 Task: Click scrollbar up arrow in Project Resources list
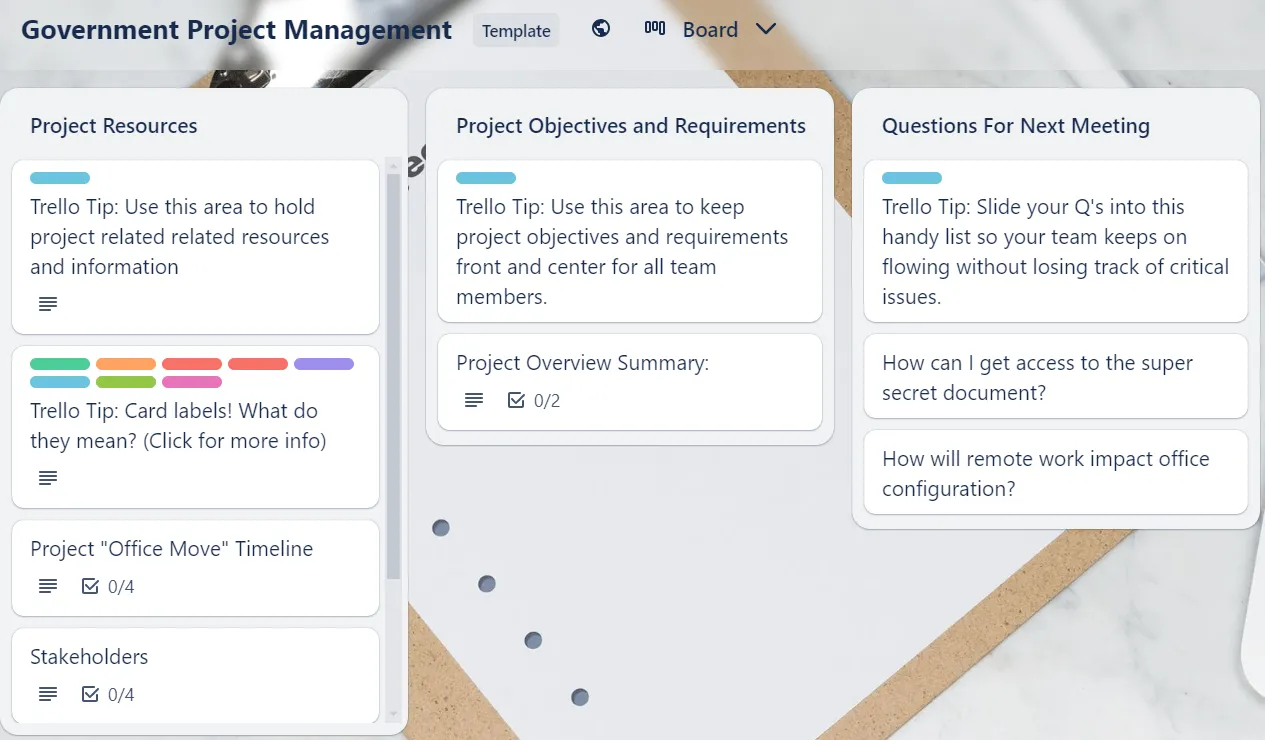click(x=393, y=165)
